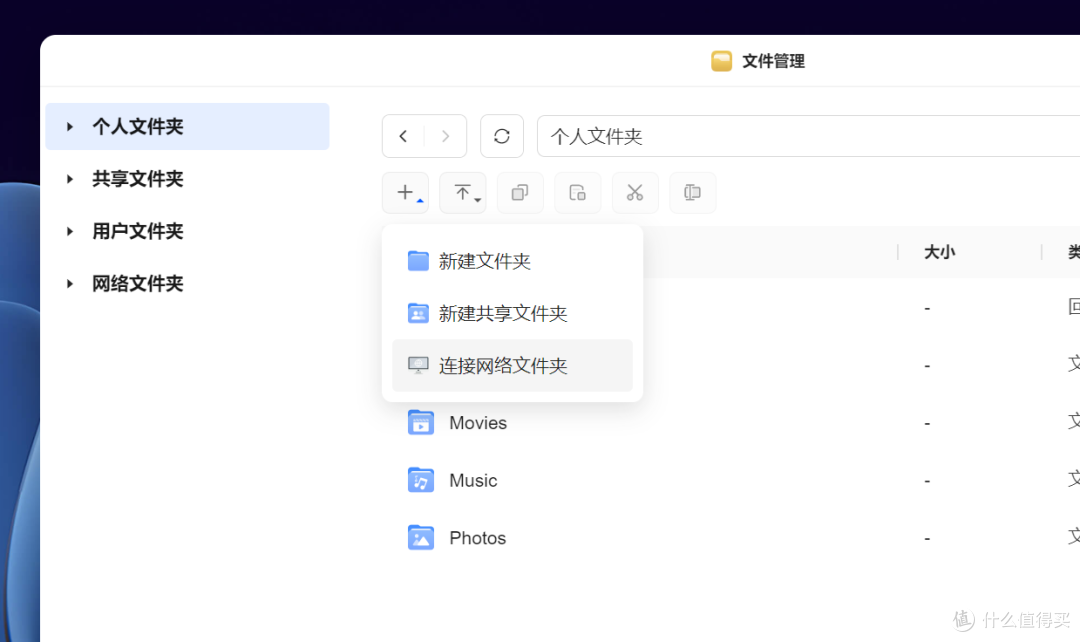Expand the 网络文件夹 tree arrow
The image size is (1080, 642).
tap(70, 284)
